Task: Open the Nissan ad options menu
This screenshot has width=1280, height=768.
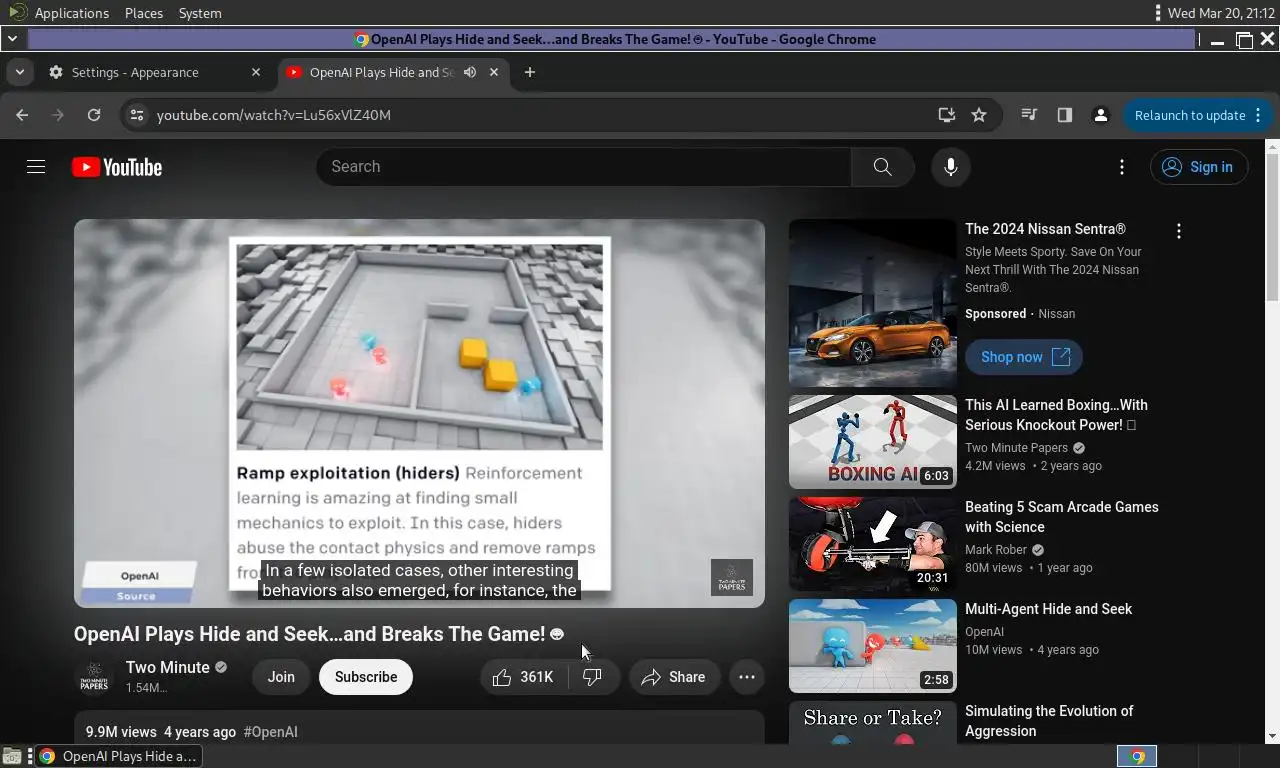Action: coord(1179,231)
